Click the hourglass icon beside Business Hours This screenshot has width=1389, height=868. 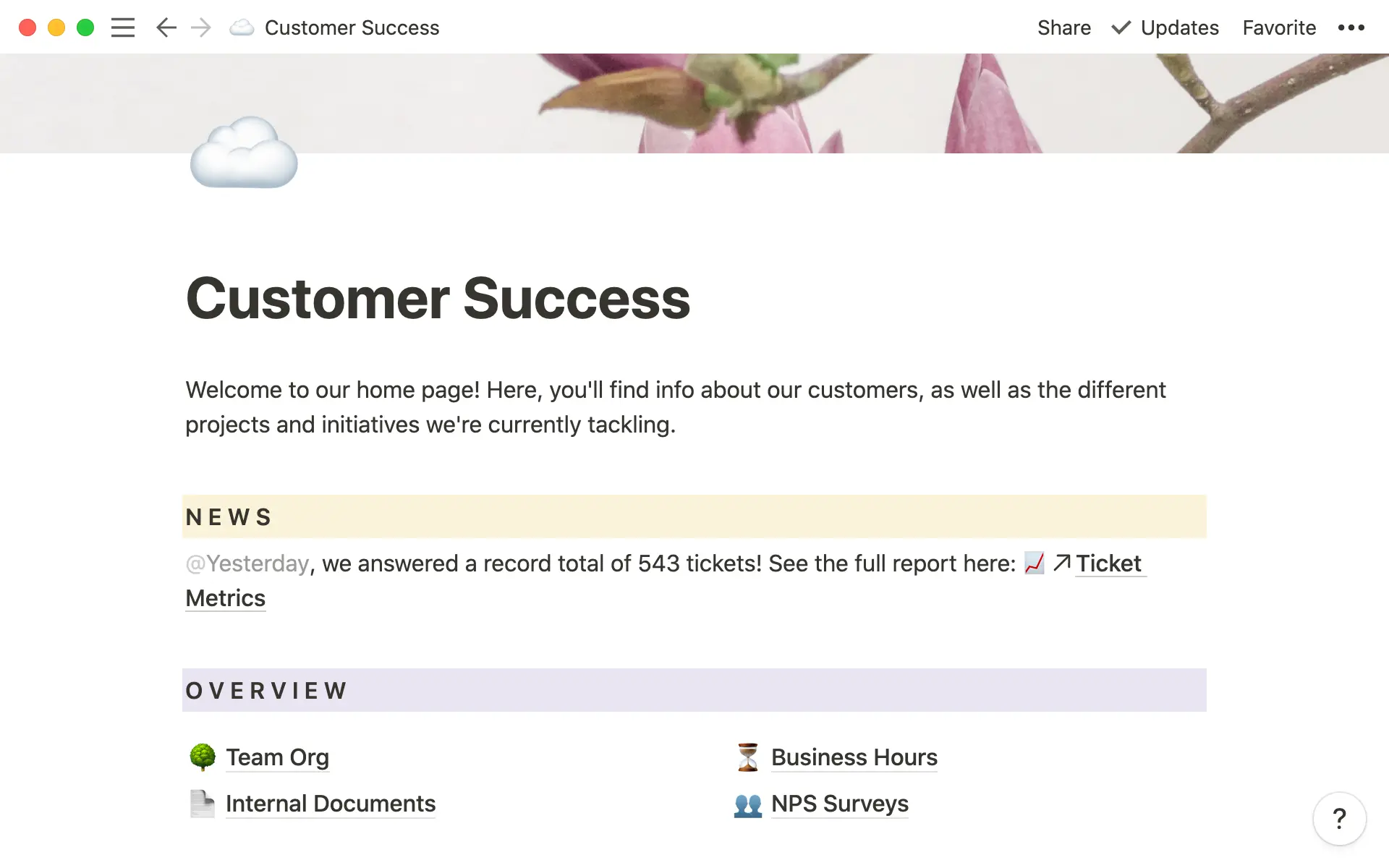[747, 757]
